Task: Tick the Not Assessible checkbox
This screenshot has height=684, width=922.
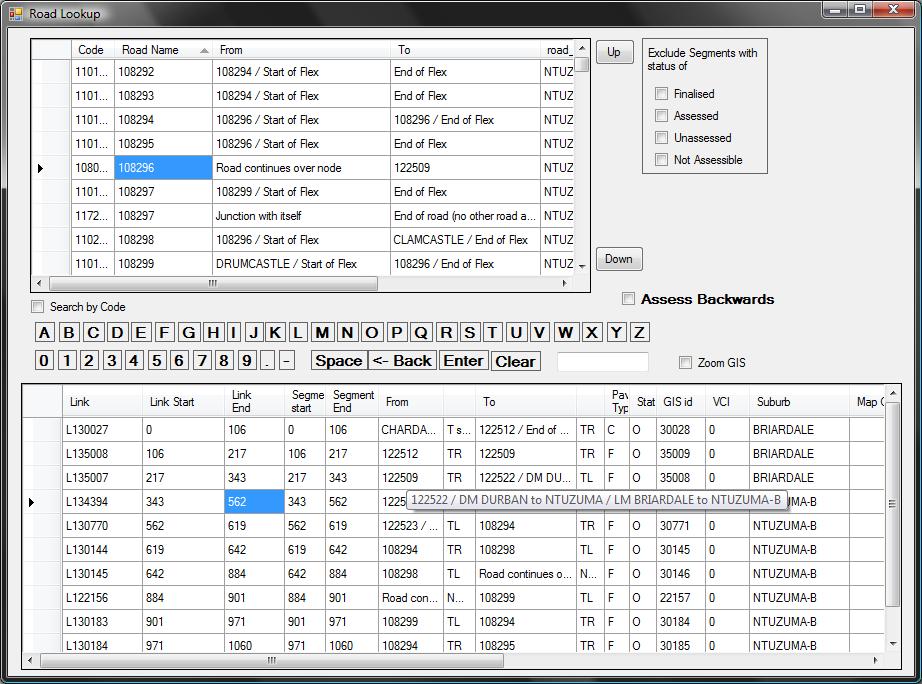Action: 661,160
